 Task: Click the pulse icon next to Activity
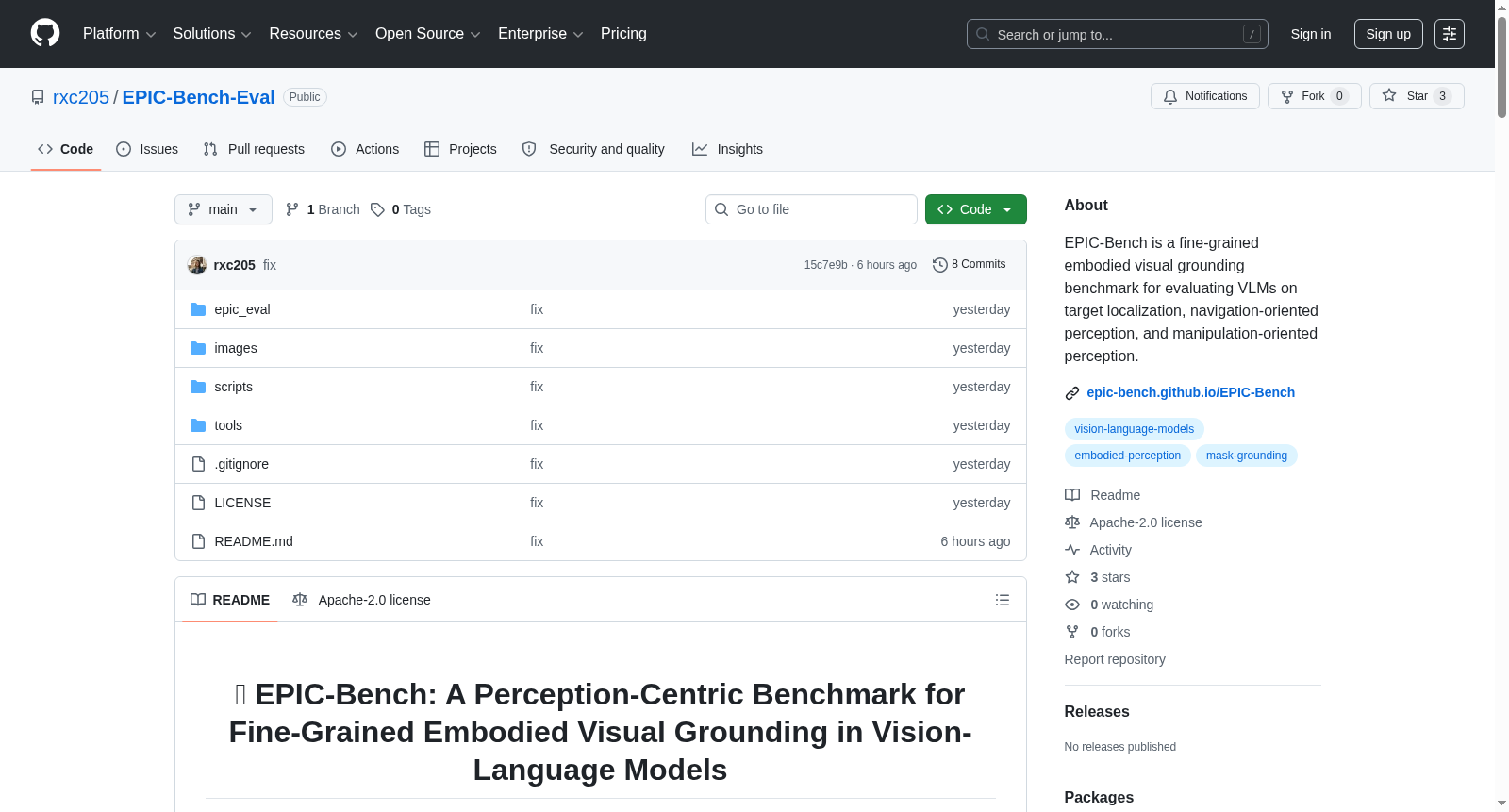tap(1072, 550)
